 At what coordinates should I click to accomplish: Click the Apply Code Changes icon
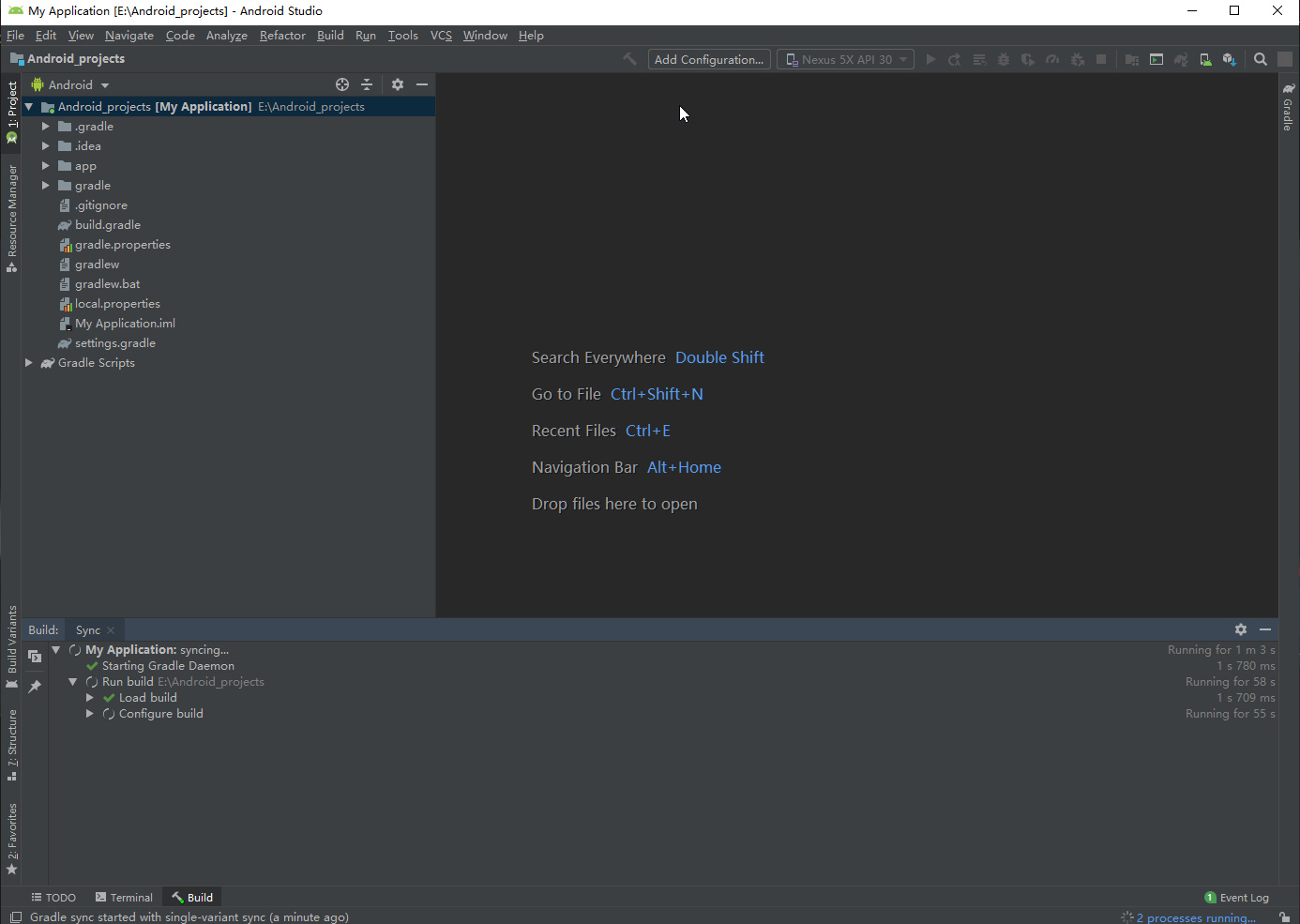[x=979, y=59]
